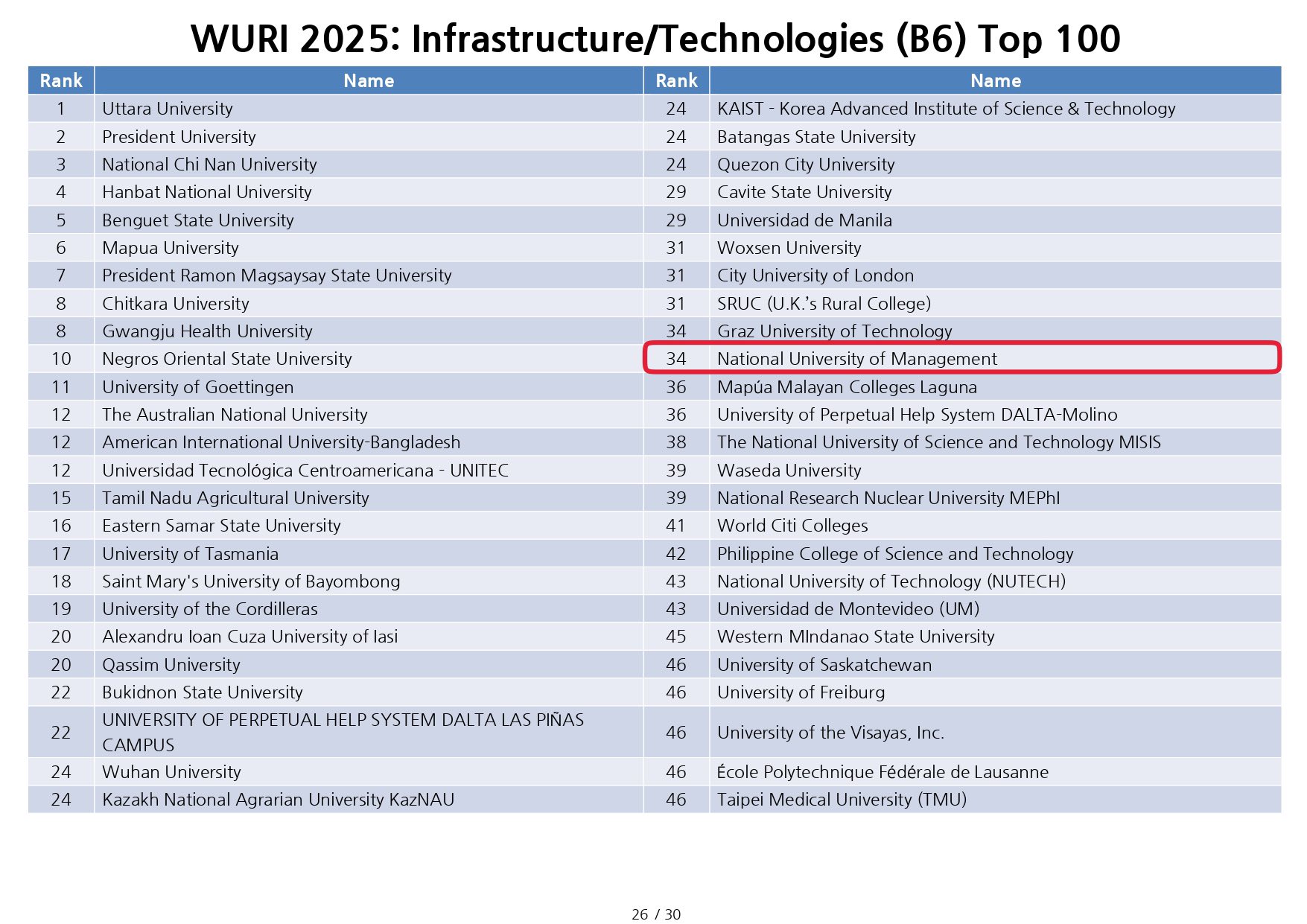Click rank '41' beside World Citi Colleges
Screen dimensions: 1307x924
pos(676,526)
